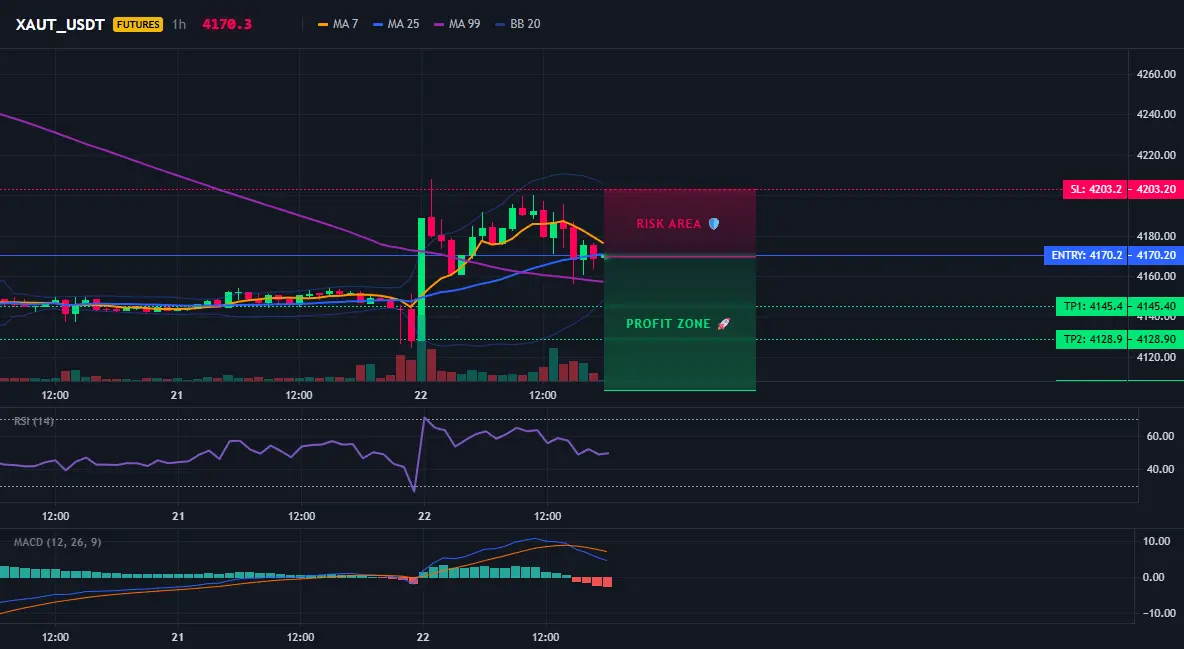1184x649 pixels.
Task: Click the 4260.00 price axis label
Action: point(1156,74)
